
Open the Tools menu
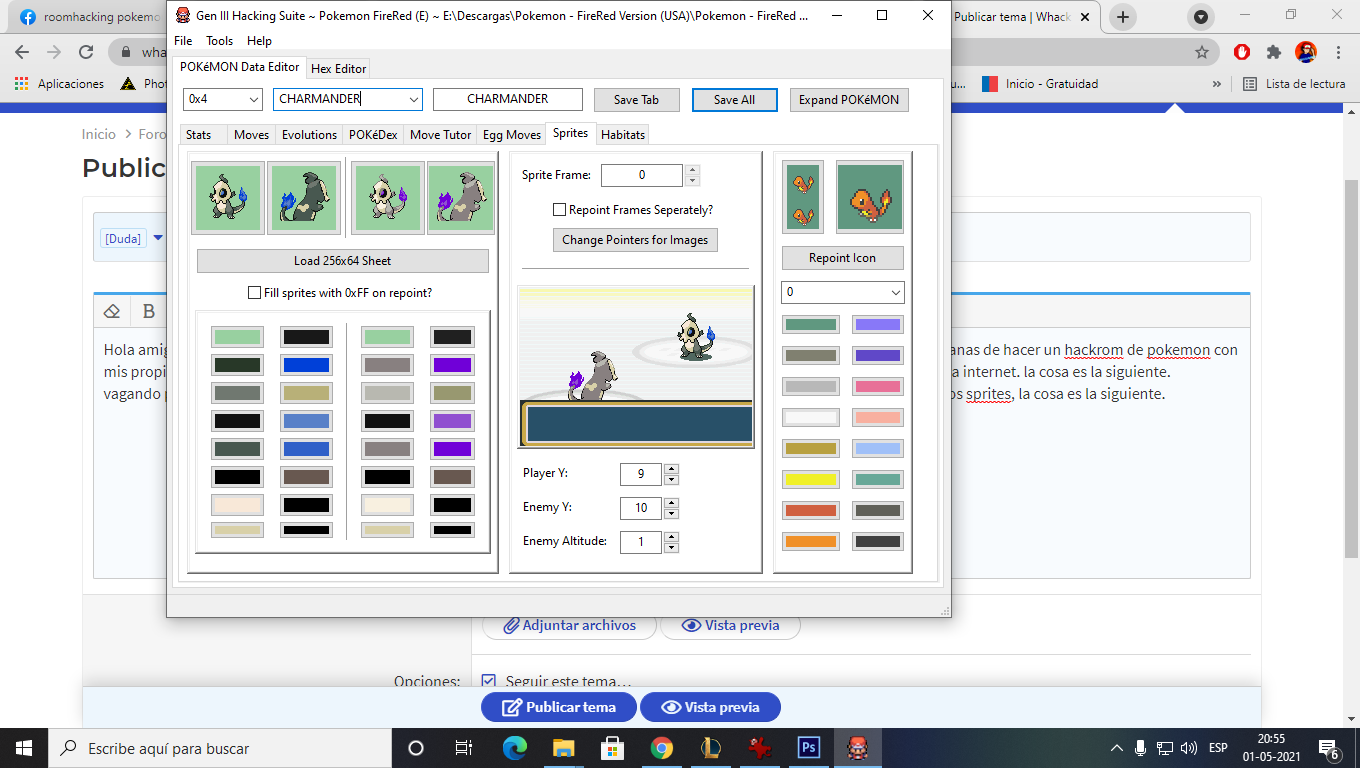[219, 41]
